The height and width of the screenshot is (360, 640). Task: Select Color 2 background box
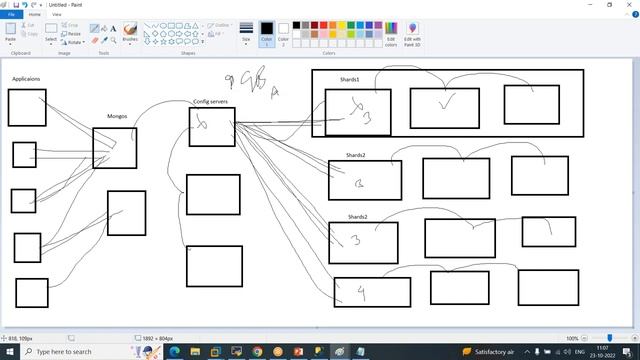pos(283,34)
